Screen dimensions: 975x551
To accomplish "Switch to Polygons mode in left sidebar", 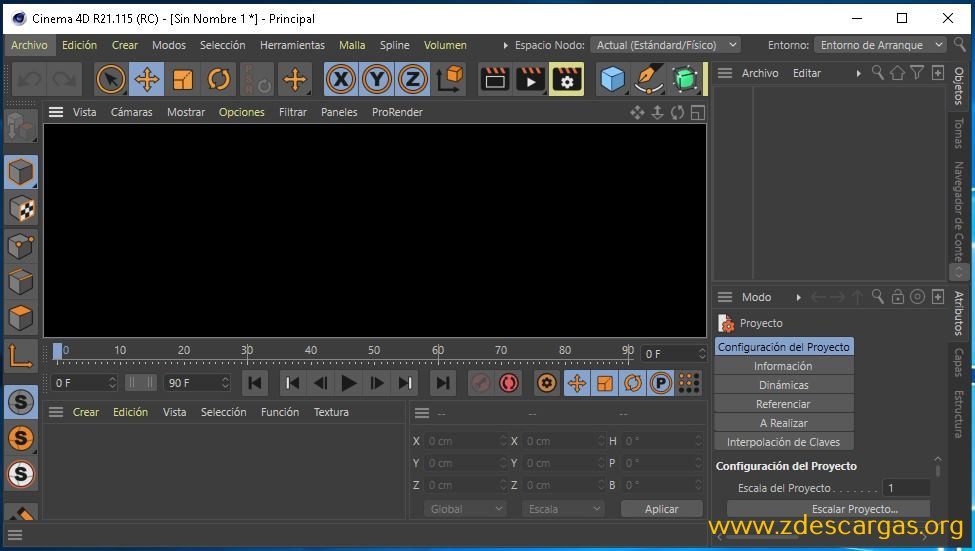I will tap(21, 318).
